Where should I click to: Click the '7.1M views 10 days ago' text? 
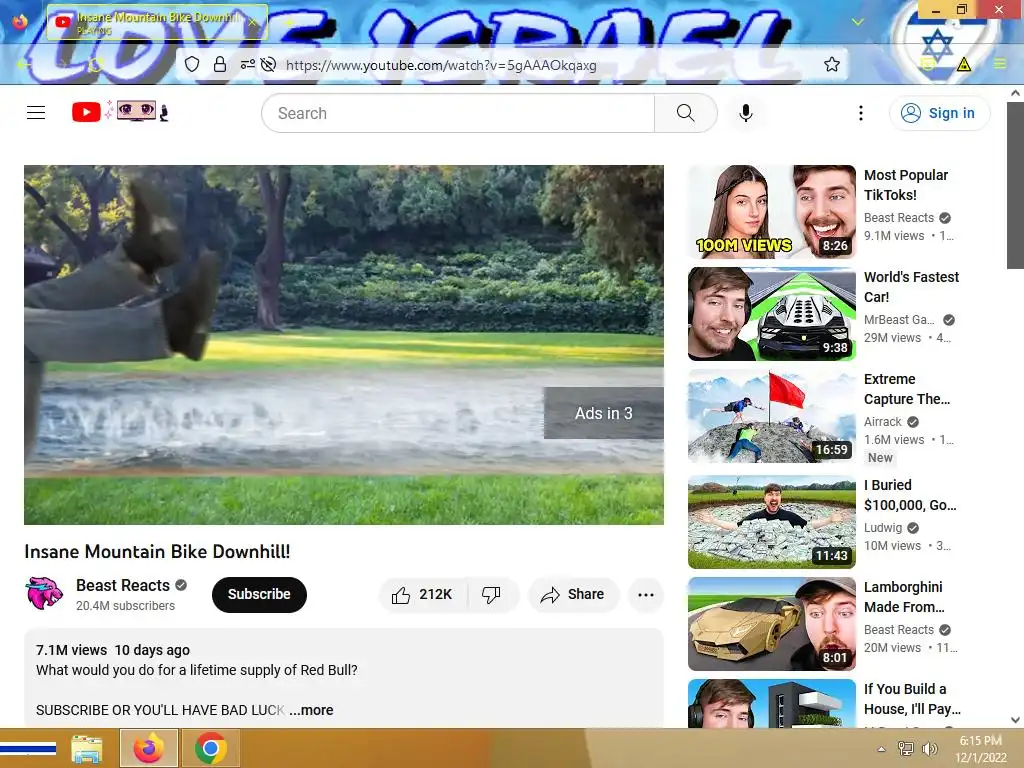click(x=113, y=650)
